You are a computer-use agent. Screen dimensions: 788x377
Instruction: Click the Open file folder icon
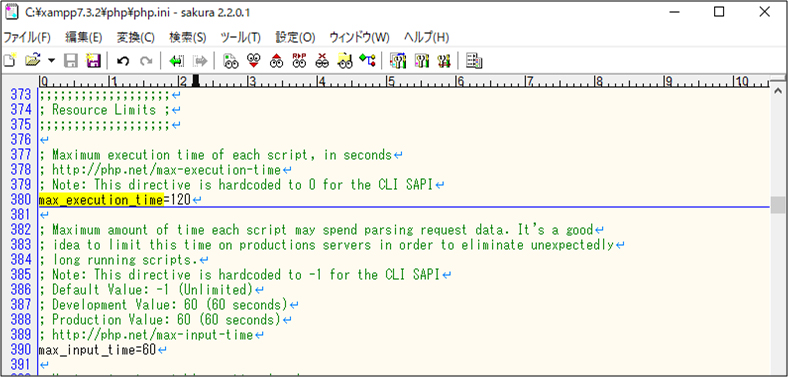(x=32, y=61)
